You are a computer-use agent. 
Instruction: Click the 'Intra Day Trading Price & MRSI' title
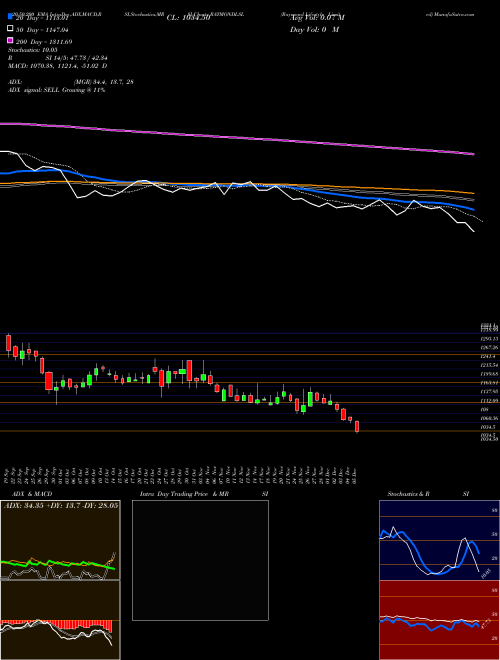click(x=204, y=494)
